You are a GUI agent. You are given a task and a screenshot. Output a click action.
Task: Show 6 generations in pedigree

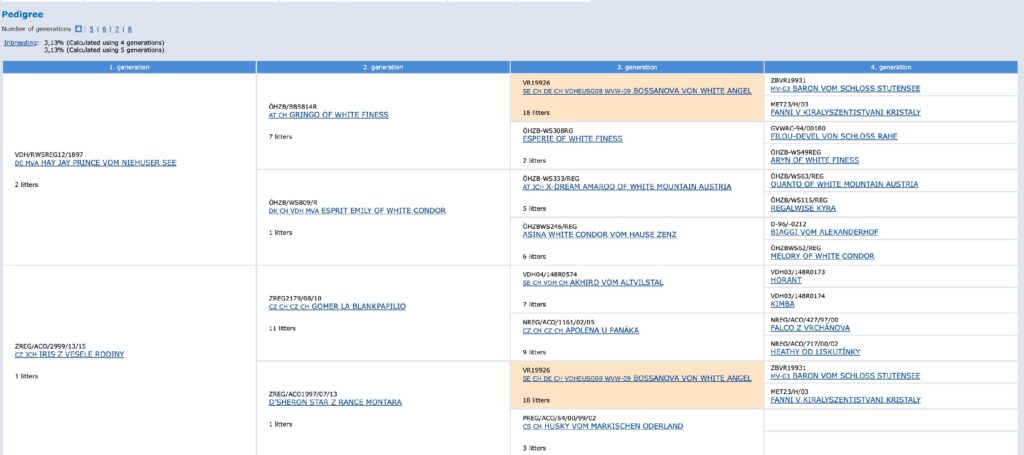(x=104, y=29)
